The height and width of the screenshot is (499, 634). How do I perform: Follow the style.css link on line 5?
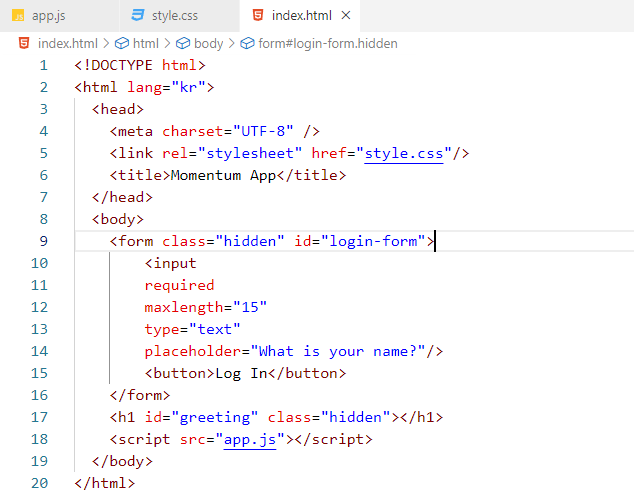[404, 154]
